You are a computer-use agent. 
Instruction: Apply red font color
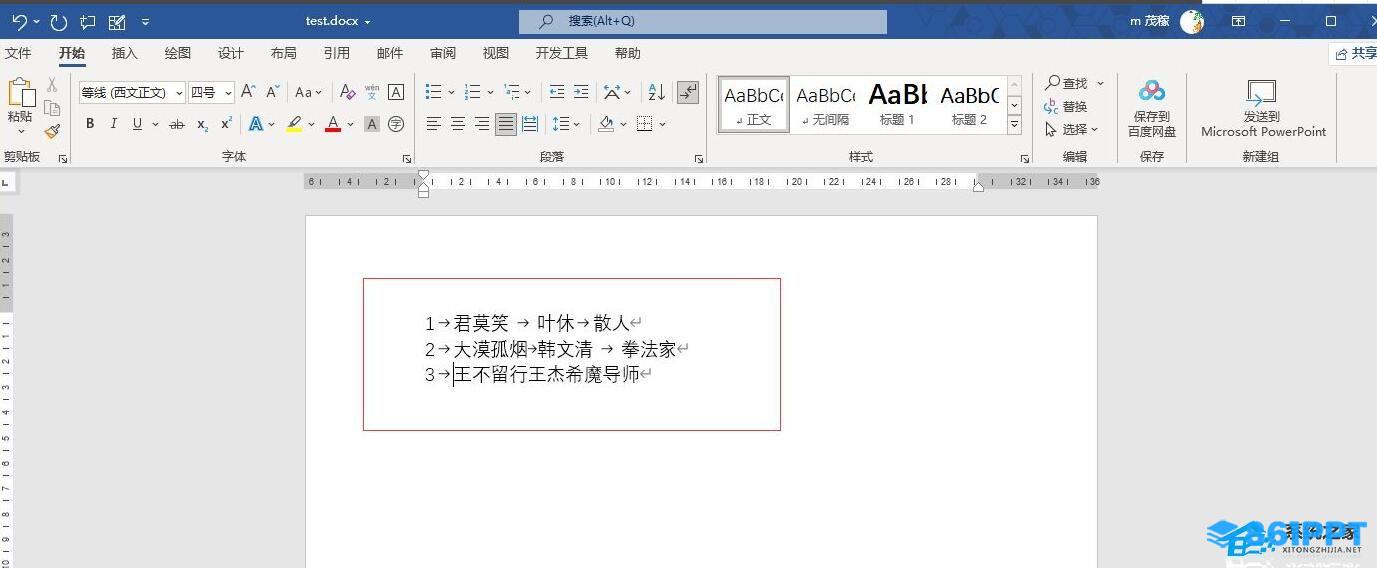coord(333,124)
